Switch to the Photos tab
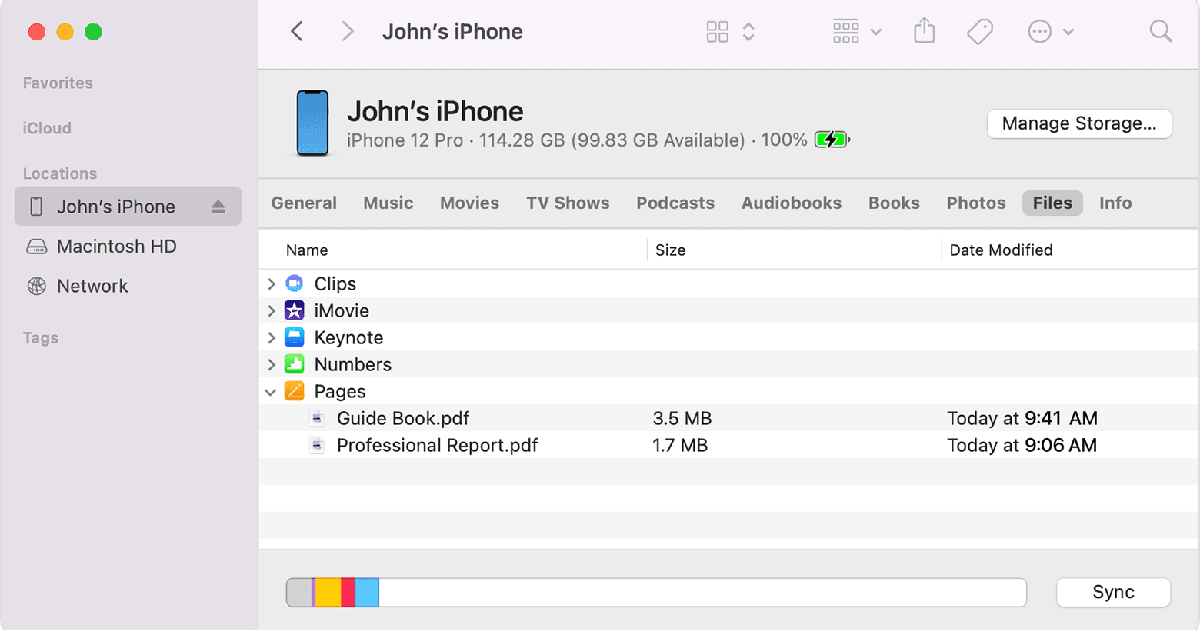Image resolution: width=1200 pixels, height=630 pixels. 975,203
